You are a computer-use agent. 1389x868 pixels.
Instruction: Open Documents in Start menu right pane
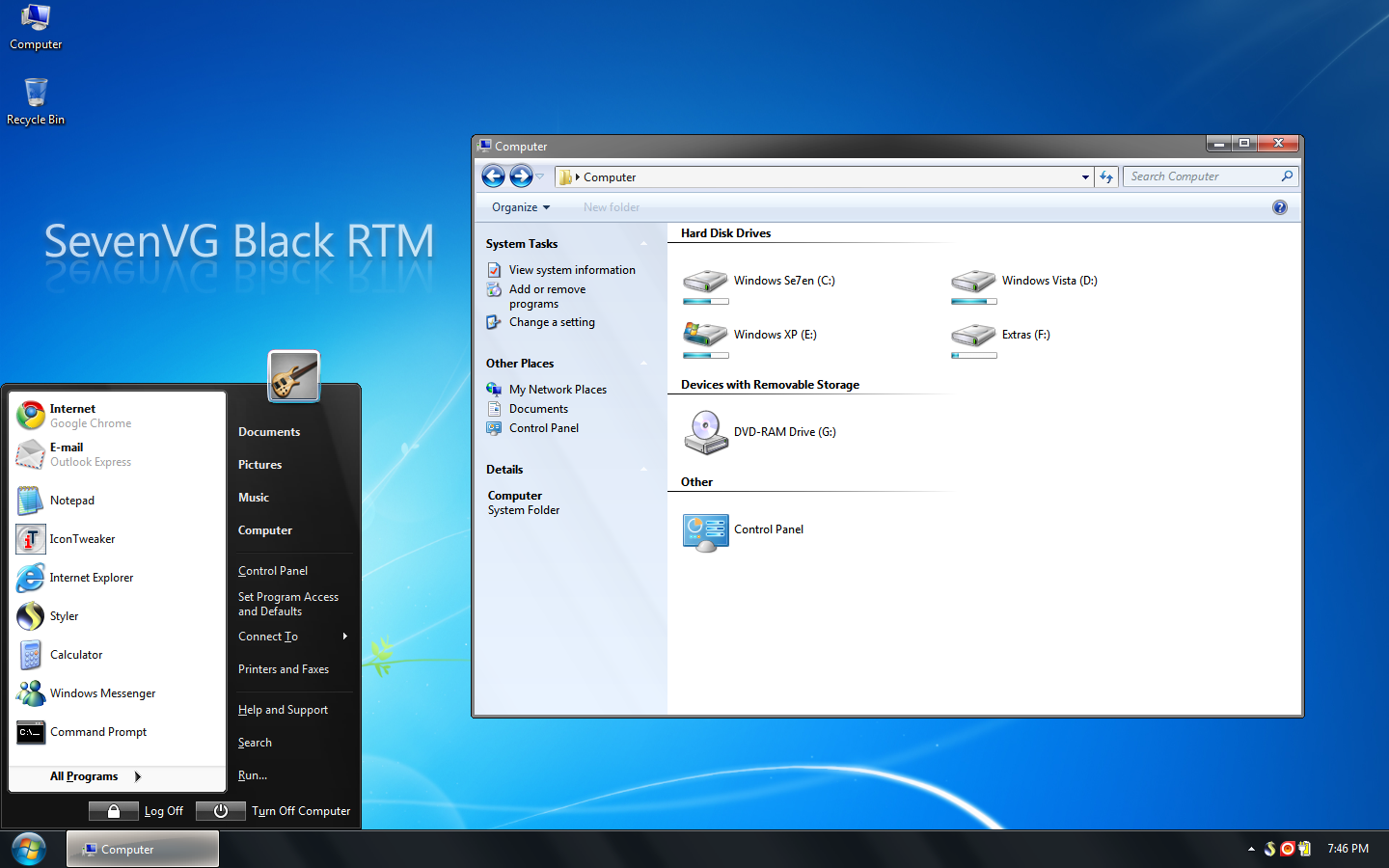pos(269,432)
